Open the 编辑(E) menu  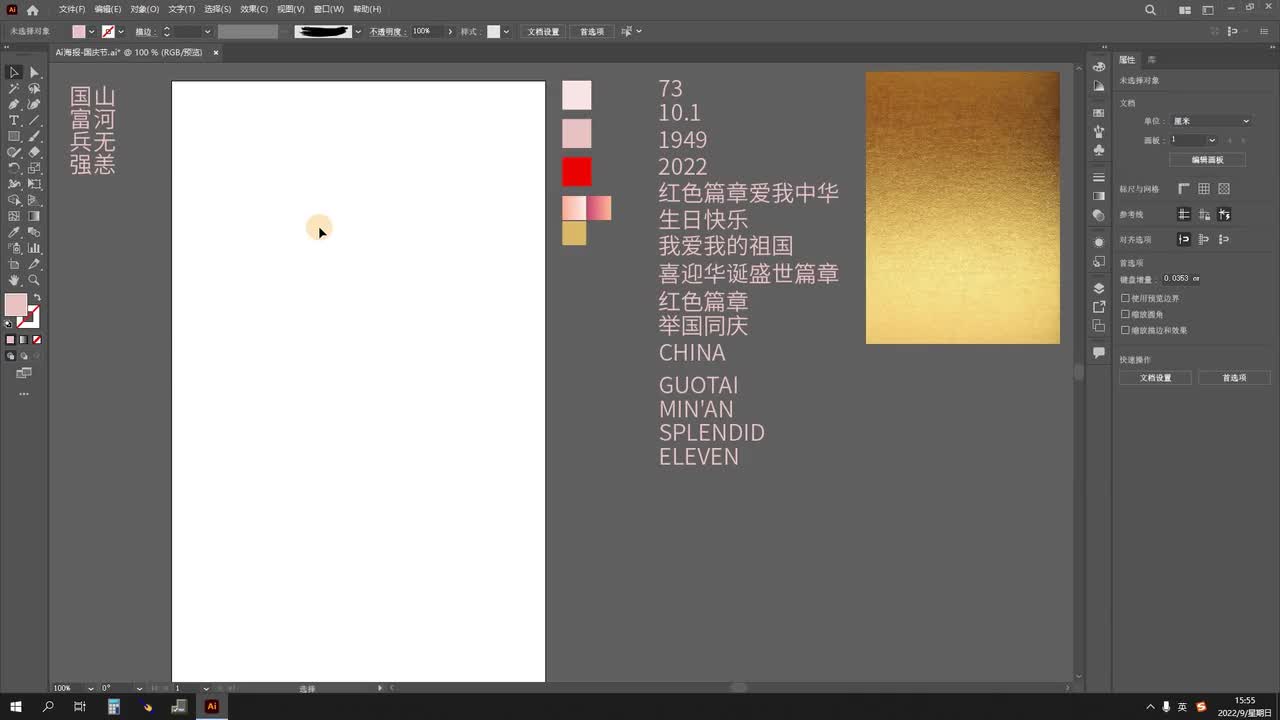(x=108, y=9)
